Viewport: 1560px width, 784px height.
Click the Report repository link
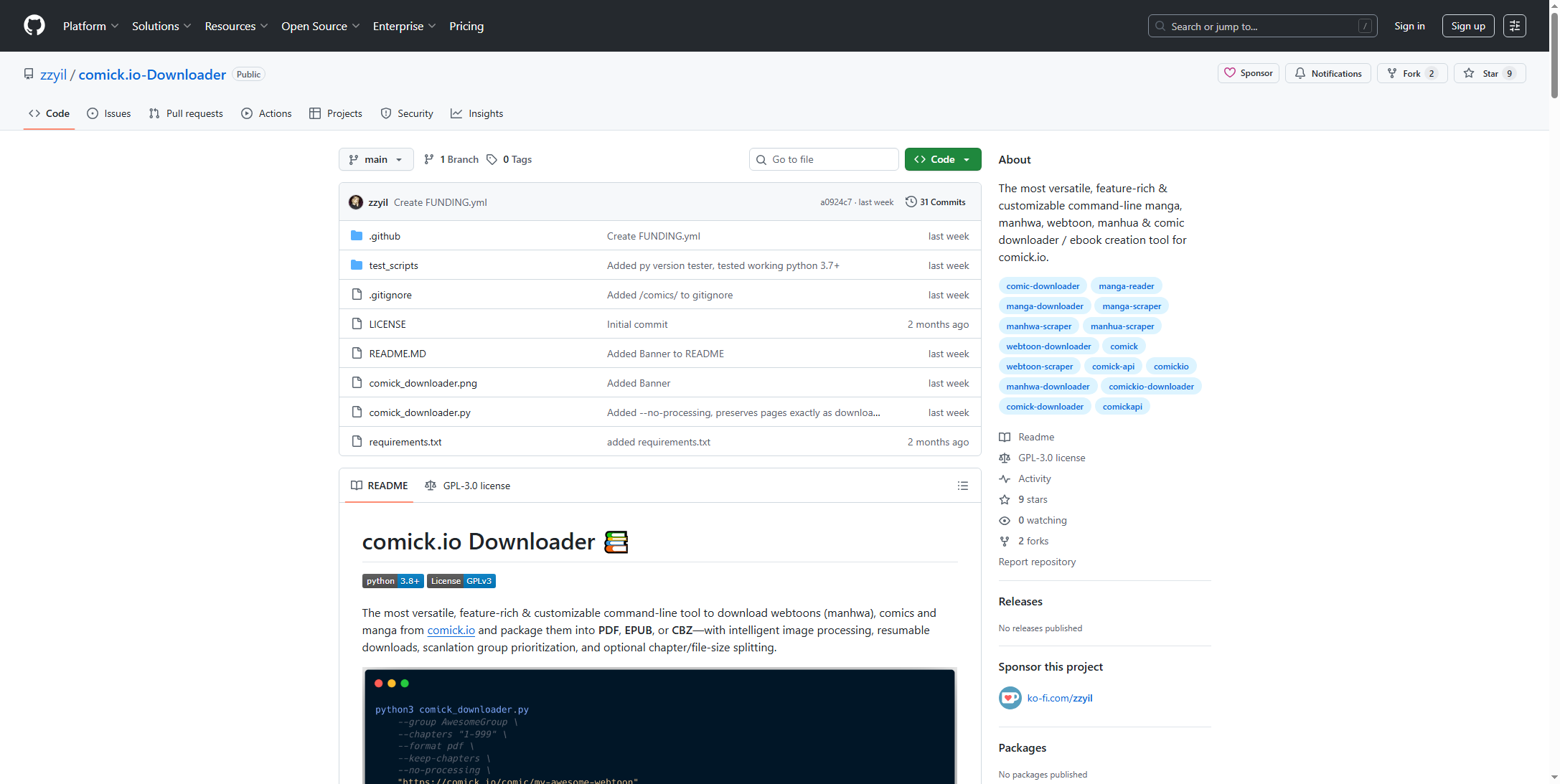[1037, 562]
